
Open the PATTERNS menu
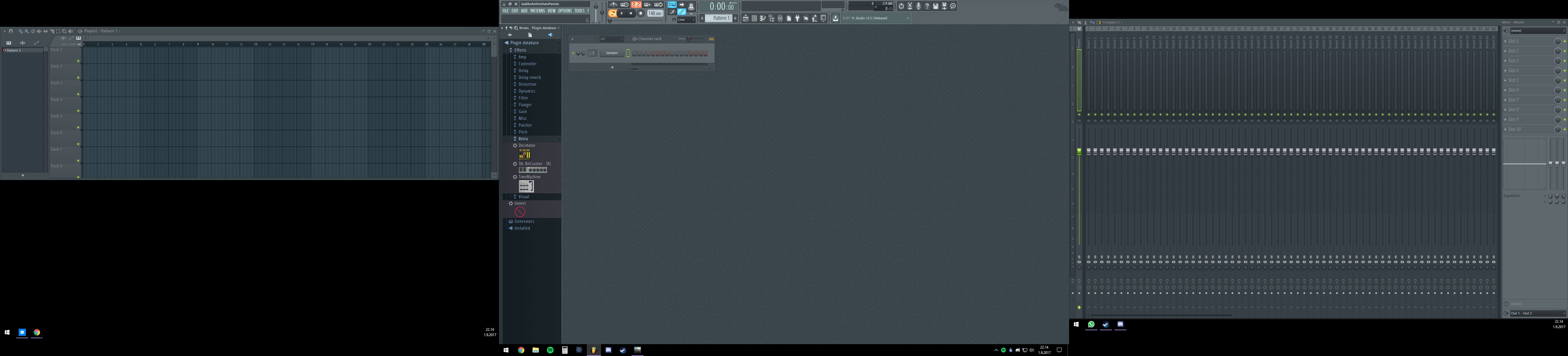point(538,11)
